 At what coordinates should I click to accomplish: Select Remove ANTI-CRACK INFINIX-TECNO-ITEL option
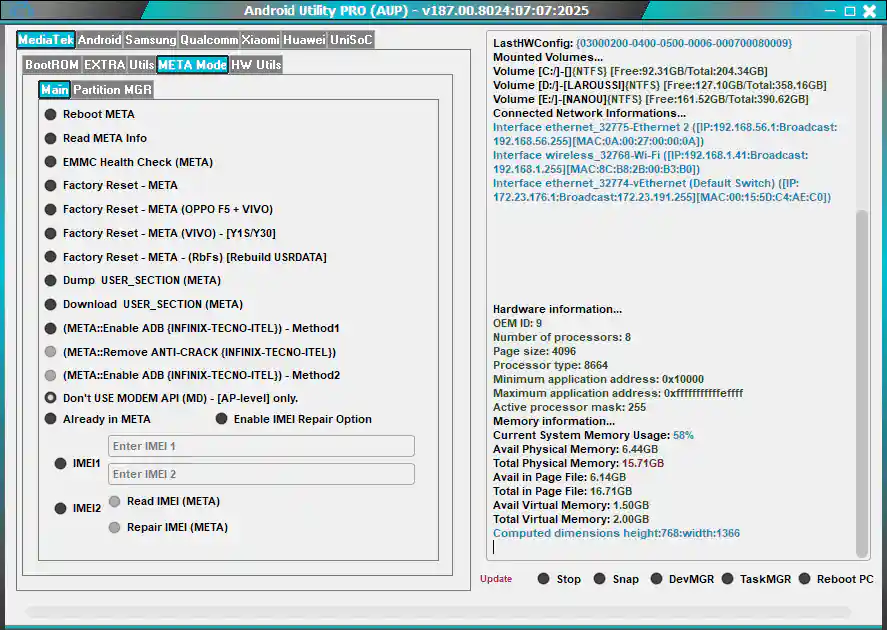pos(190,352)
